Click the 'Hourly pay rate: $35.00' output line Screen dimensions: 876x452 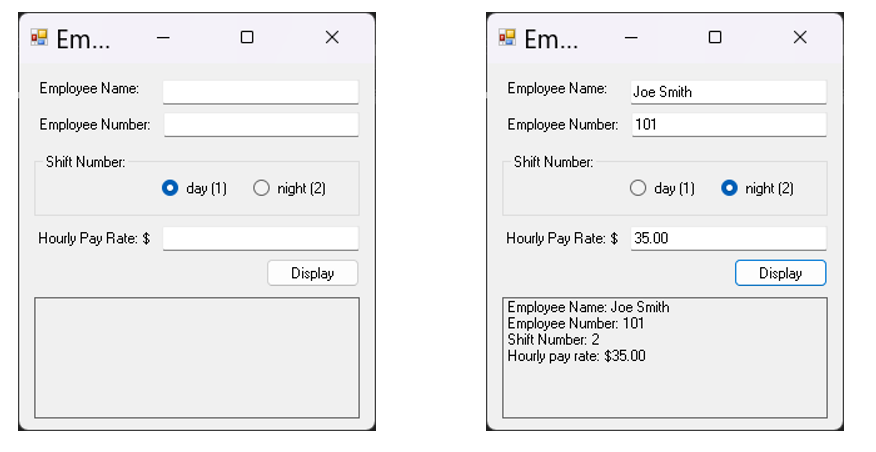click(576, 356)
